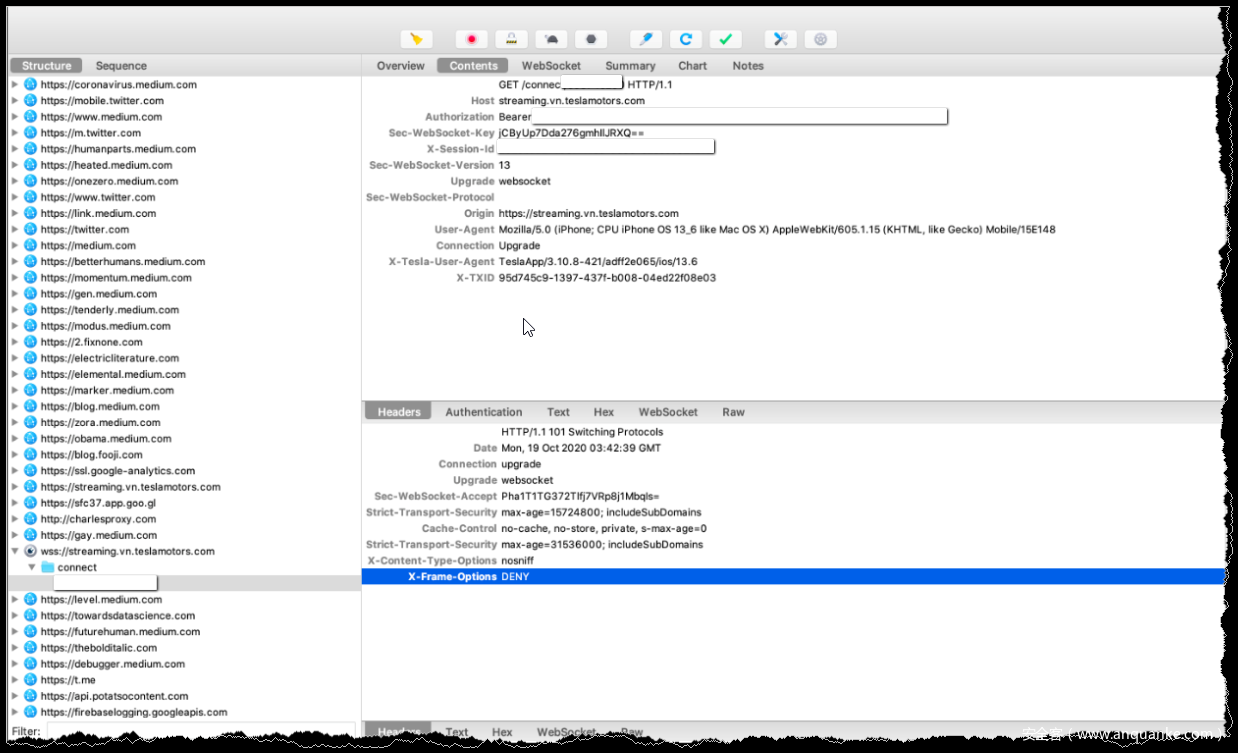Open the WebSocket tab in top panel

coord(551,66)
